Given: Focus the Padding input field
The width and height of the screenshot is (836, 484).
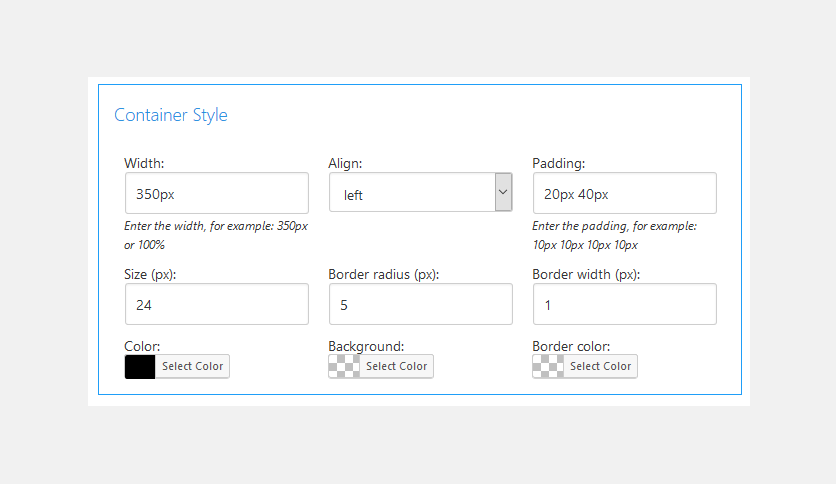Looking at the screenshot, I should (x=624, y=193).
